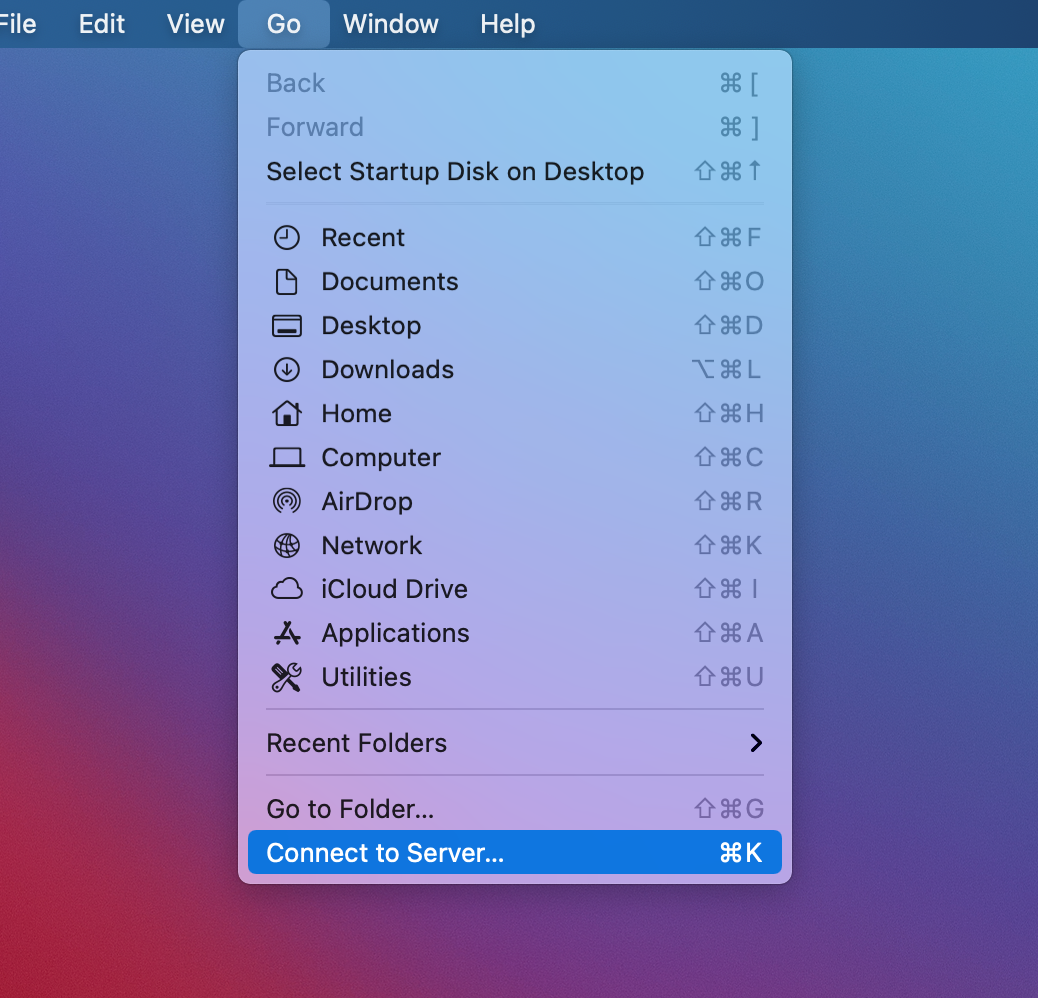
Task: Click the Network label
Action: tap(371, 545)
